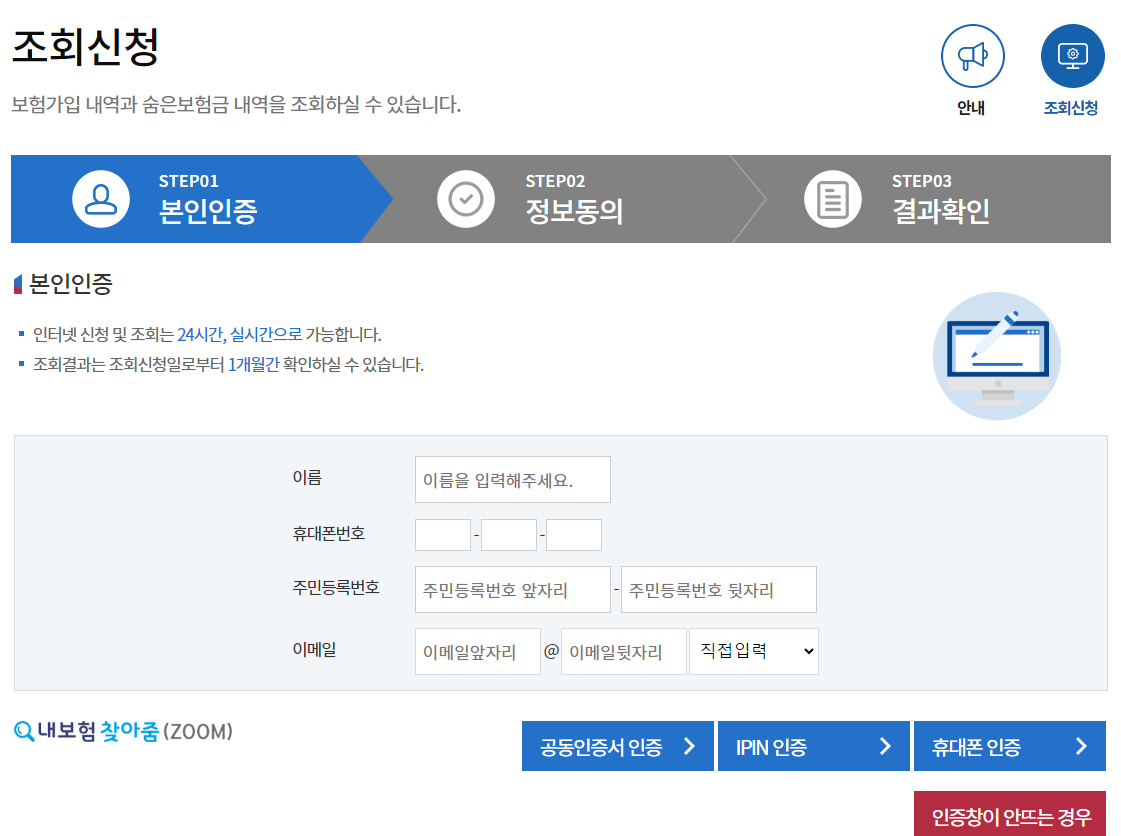Focus the 주민등록번호 앞자리 field
The height and width of the screenshot is (836, 1121).
[513, 589]
